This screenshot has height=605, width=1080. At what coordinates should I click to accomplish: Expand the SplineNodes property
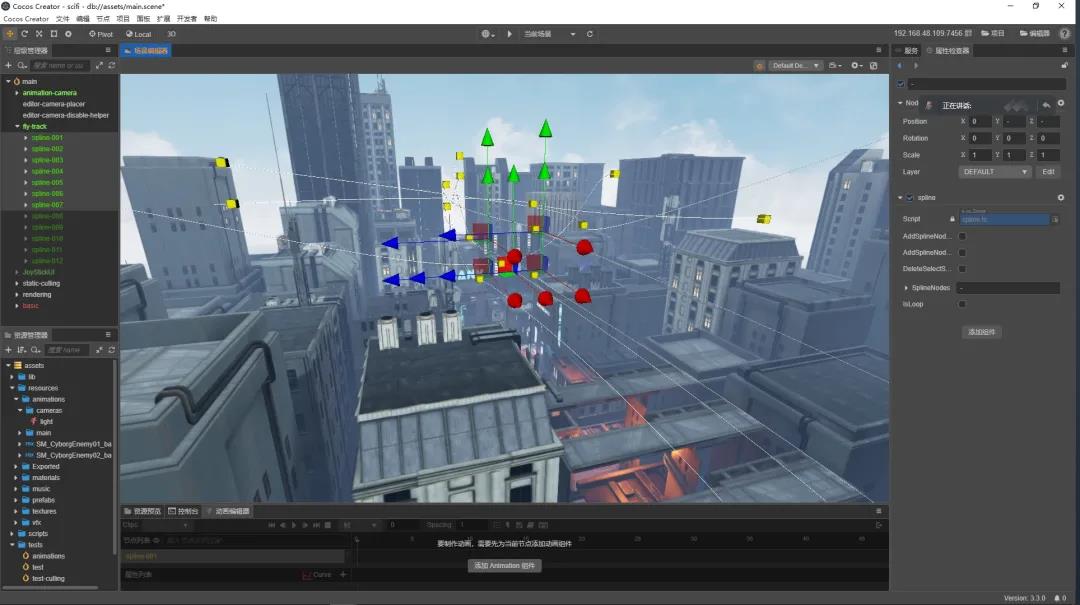[x=906, y=288]
